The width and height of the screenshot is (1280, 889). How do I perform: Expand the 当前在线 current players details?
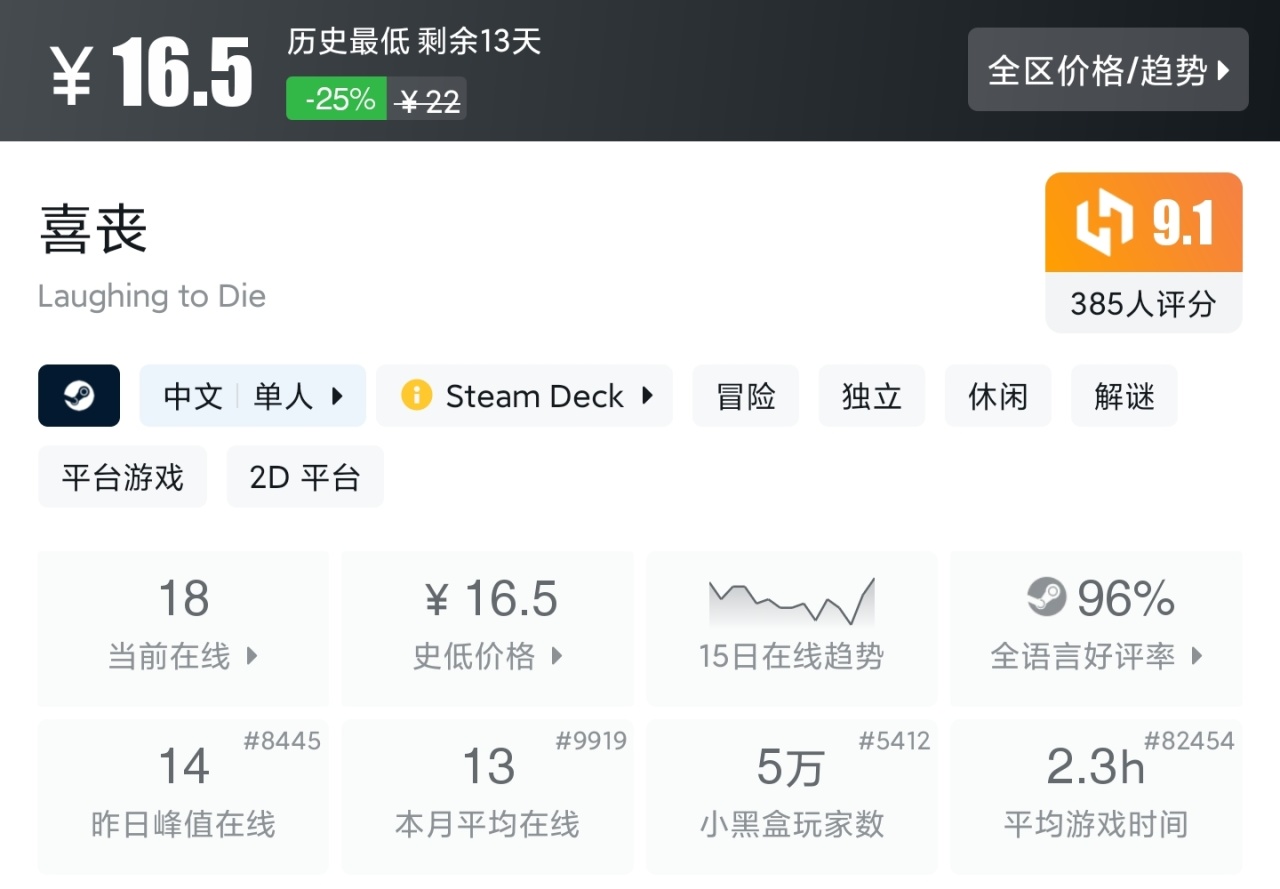click(x=183, y=656)
